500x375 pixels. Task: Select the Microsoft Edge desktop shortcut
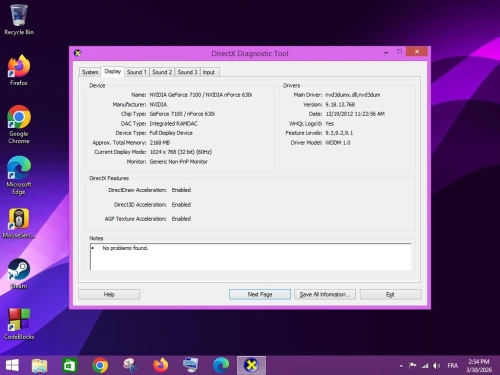click(19, 175)
